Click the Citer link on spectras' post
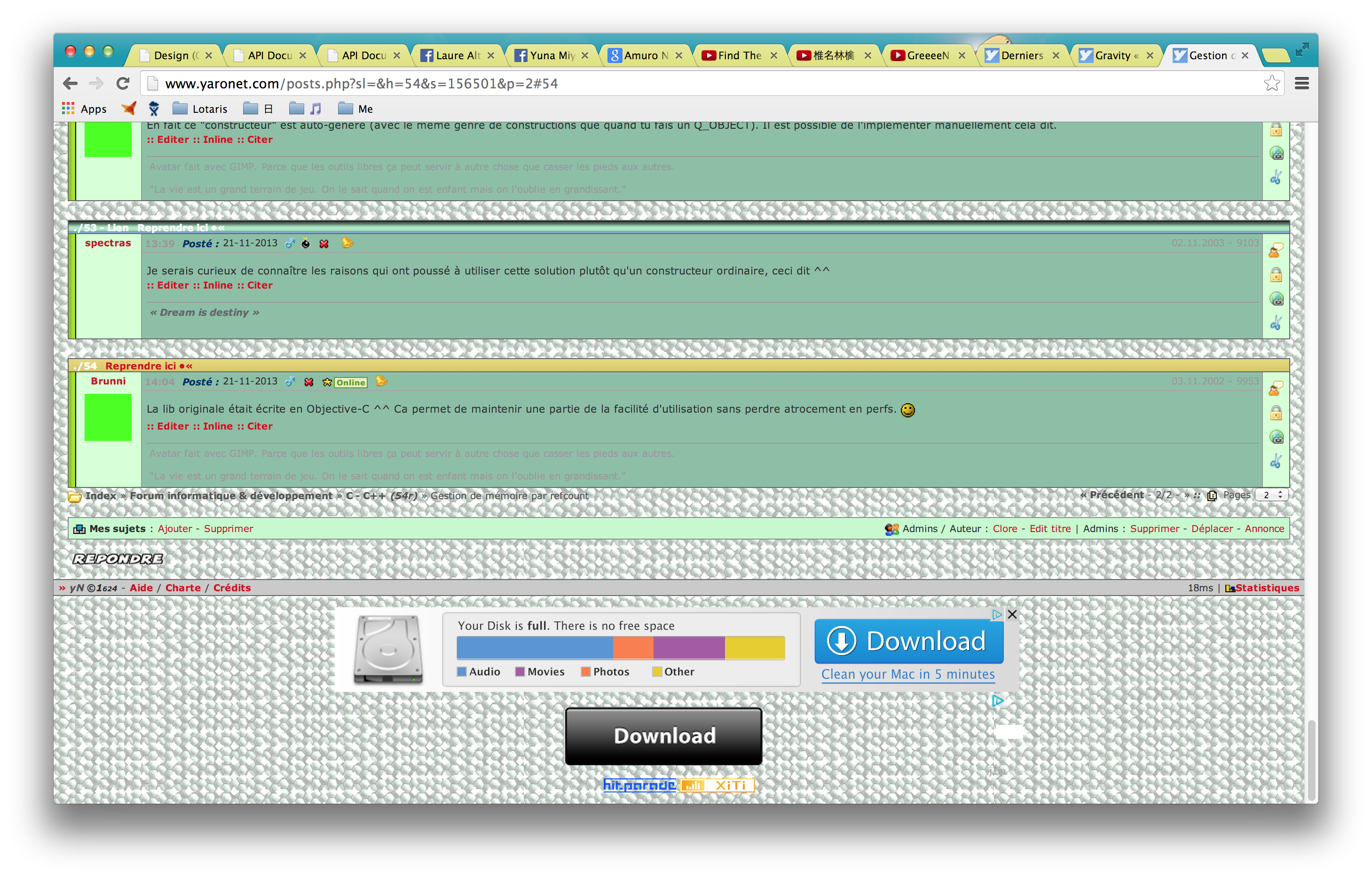 click(260, 285)
